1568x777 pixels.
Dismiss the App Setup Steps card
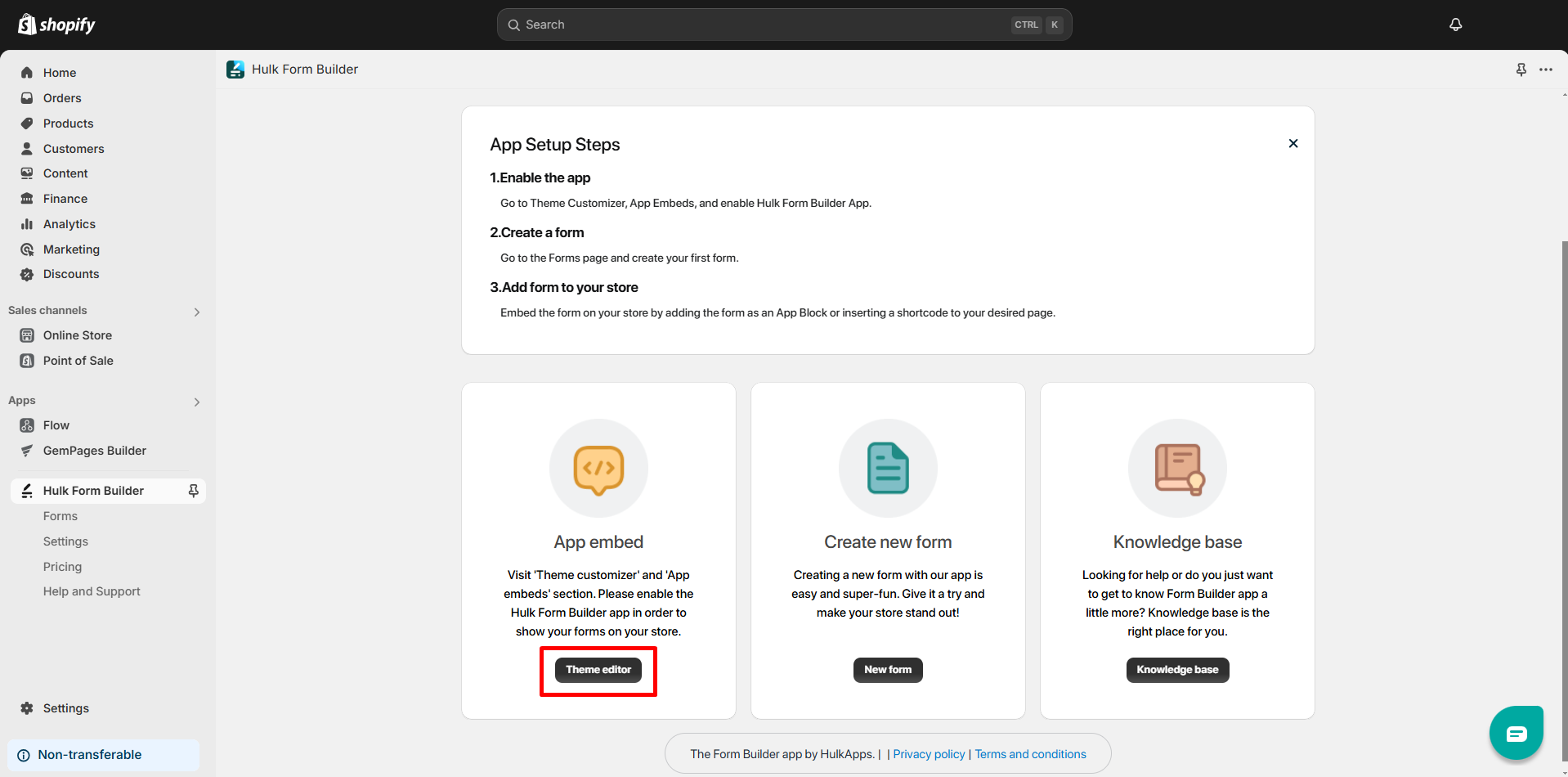(1293, 143)
